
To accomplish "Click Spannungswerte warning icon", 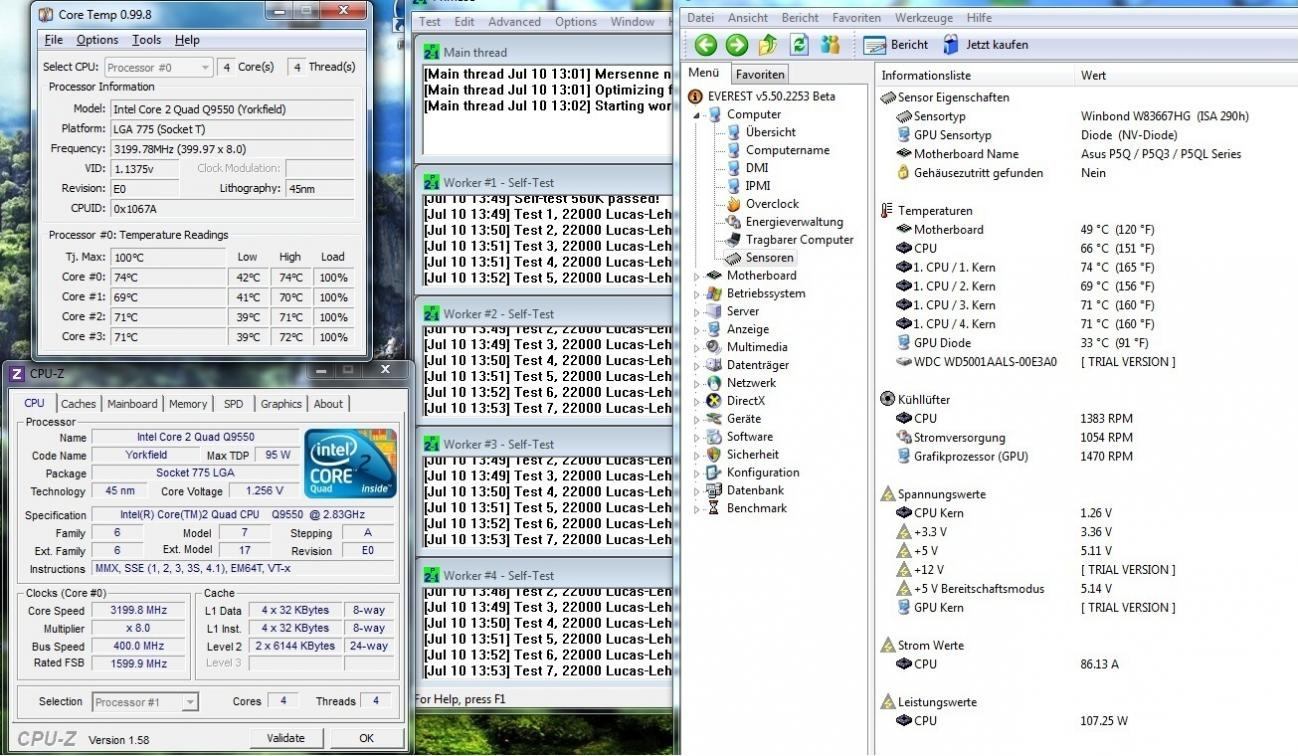I will pos(887,494).
